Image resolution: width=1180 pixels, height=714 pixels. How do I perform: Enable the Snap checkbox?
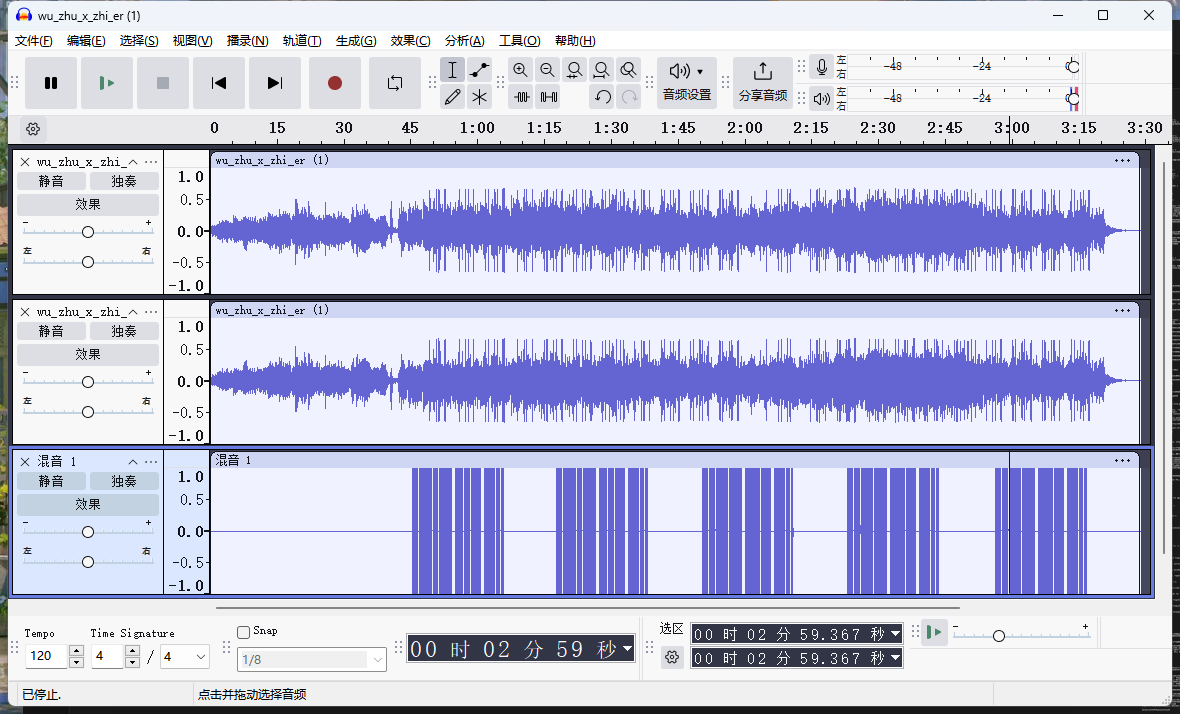[244, 632]
